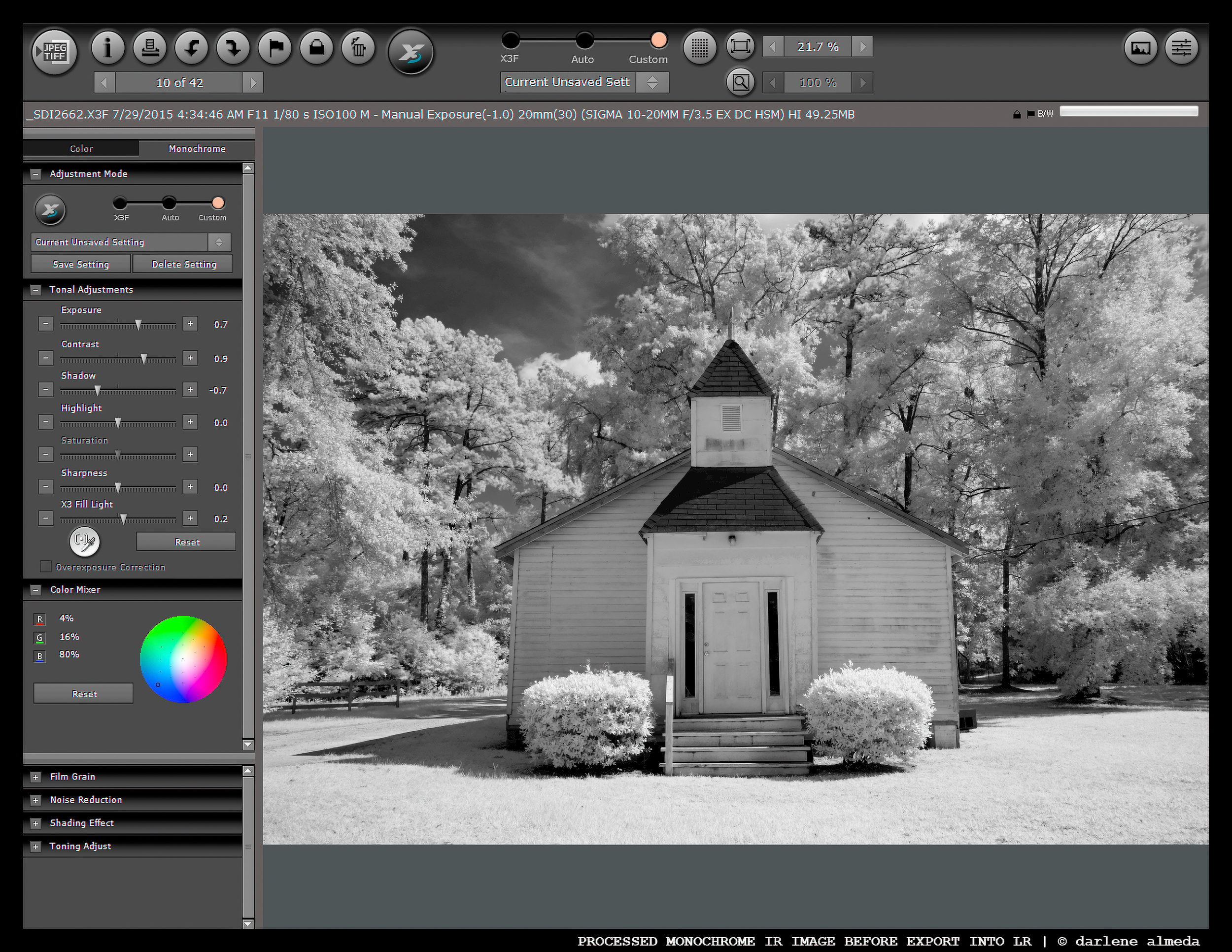The height and width of the screenshot is (952, 1232).
Task: Expand the Noise Reduction section
Action: tap(35, 800)
